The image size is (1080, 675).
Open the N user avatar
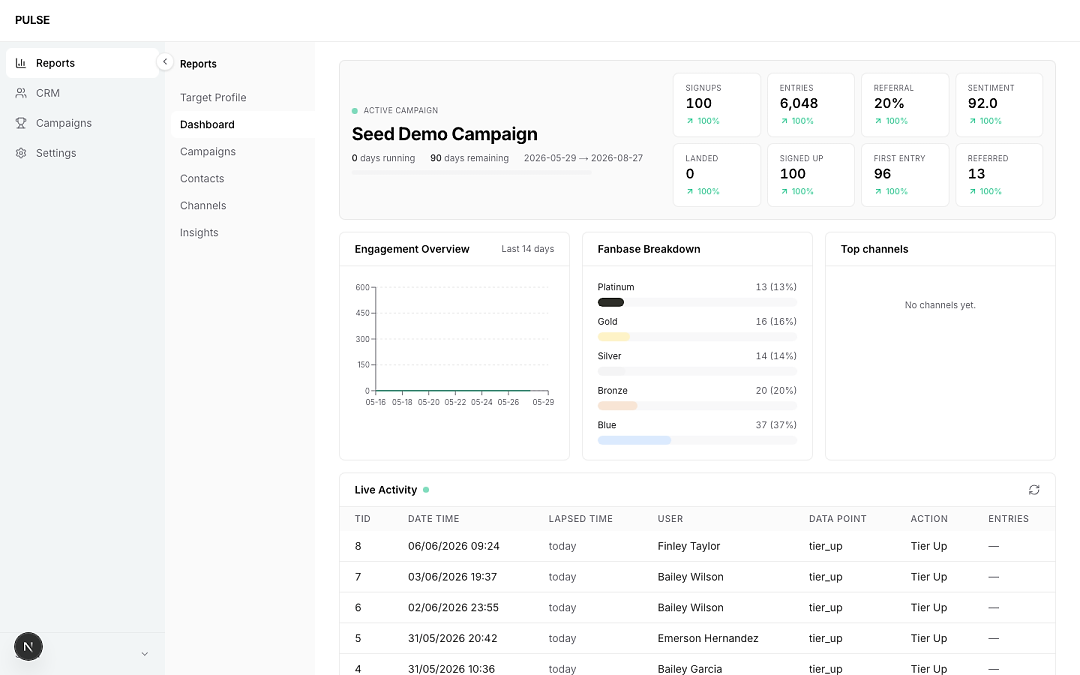(x=28, y=647)
